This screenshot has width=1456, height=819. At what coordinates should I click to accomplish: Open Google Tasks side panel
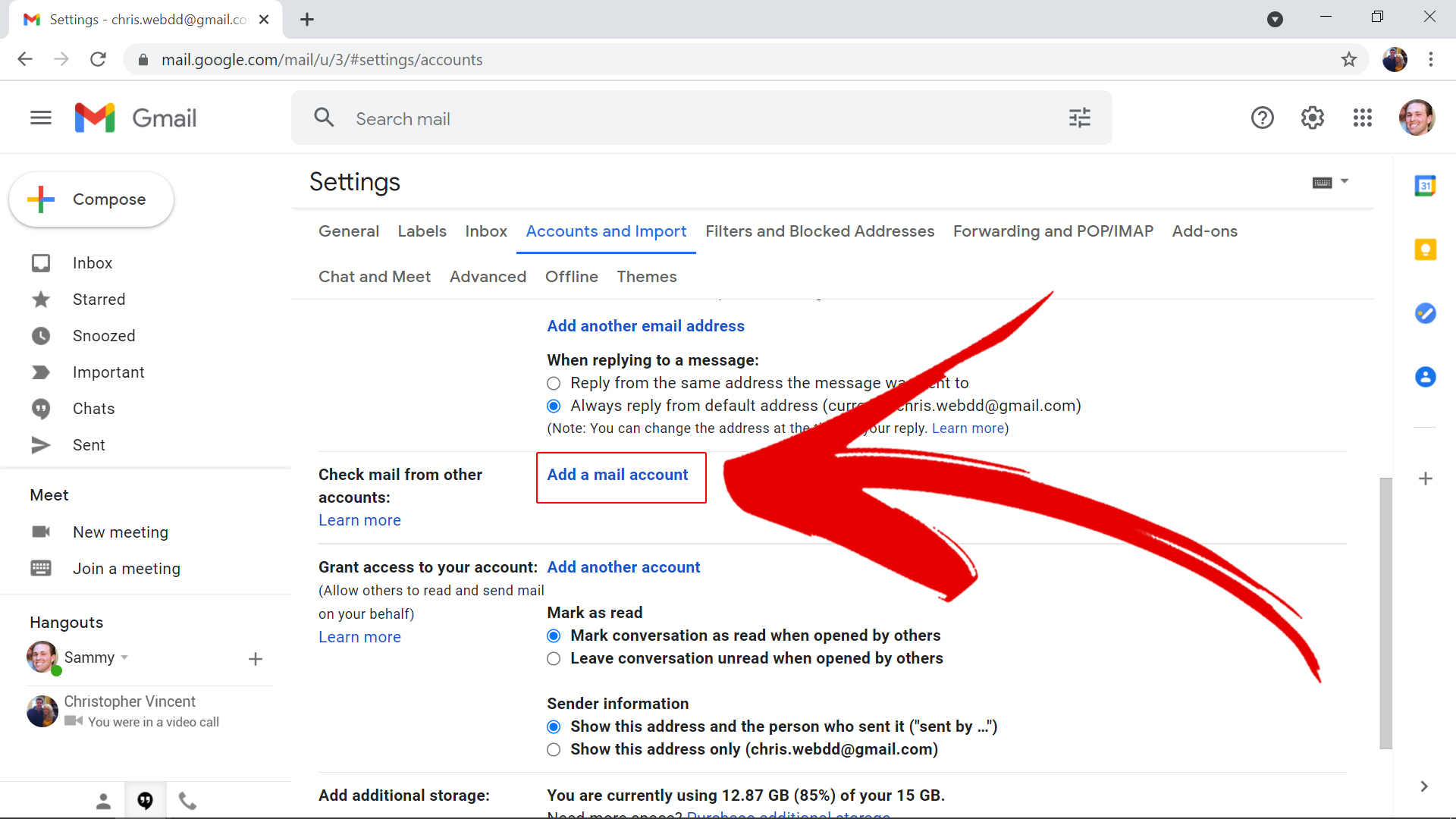click(1425, 313)
